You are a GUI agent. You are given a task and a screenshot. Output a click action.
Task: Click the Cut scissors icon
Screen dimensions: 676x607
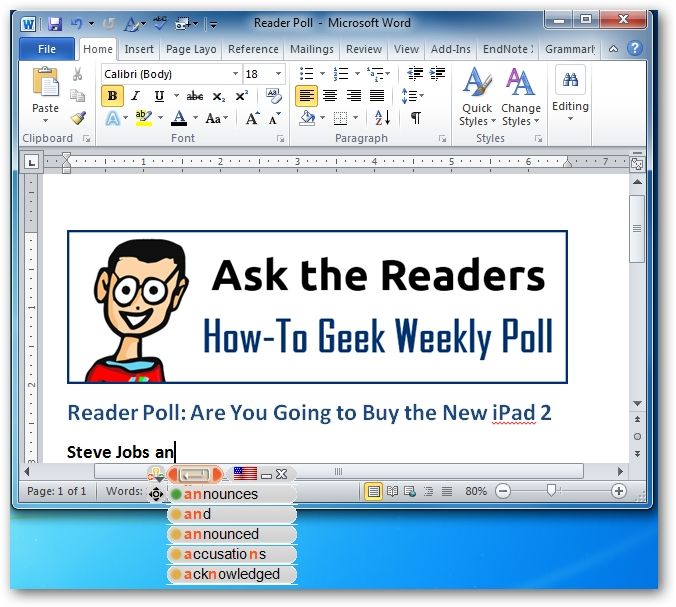click(x=78, y=74)
